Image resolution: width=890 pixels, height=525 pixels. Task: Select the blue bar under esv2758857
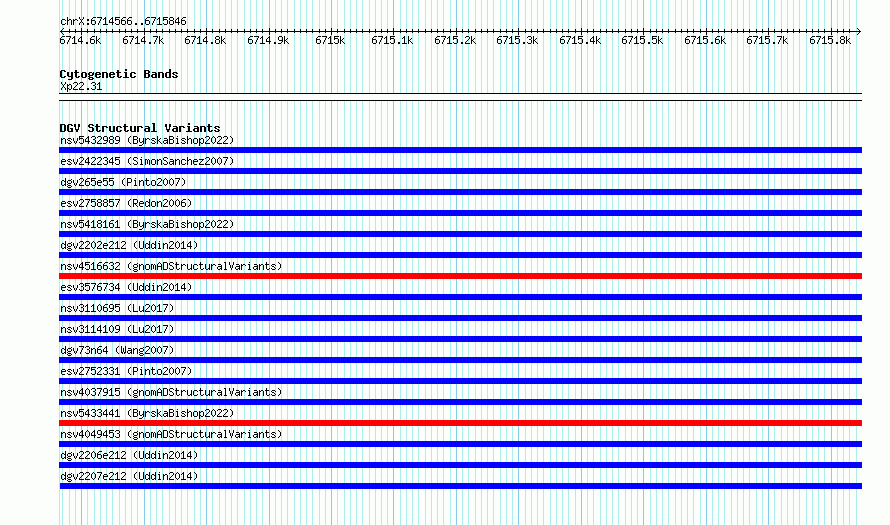(460, 213)
